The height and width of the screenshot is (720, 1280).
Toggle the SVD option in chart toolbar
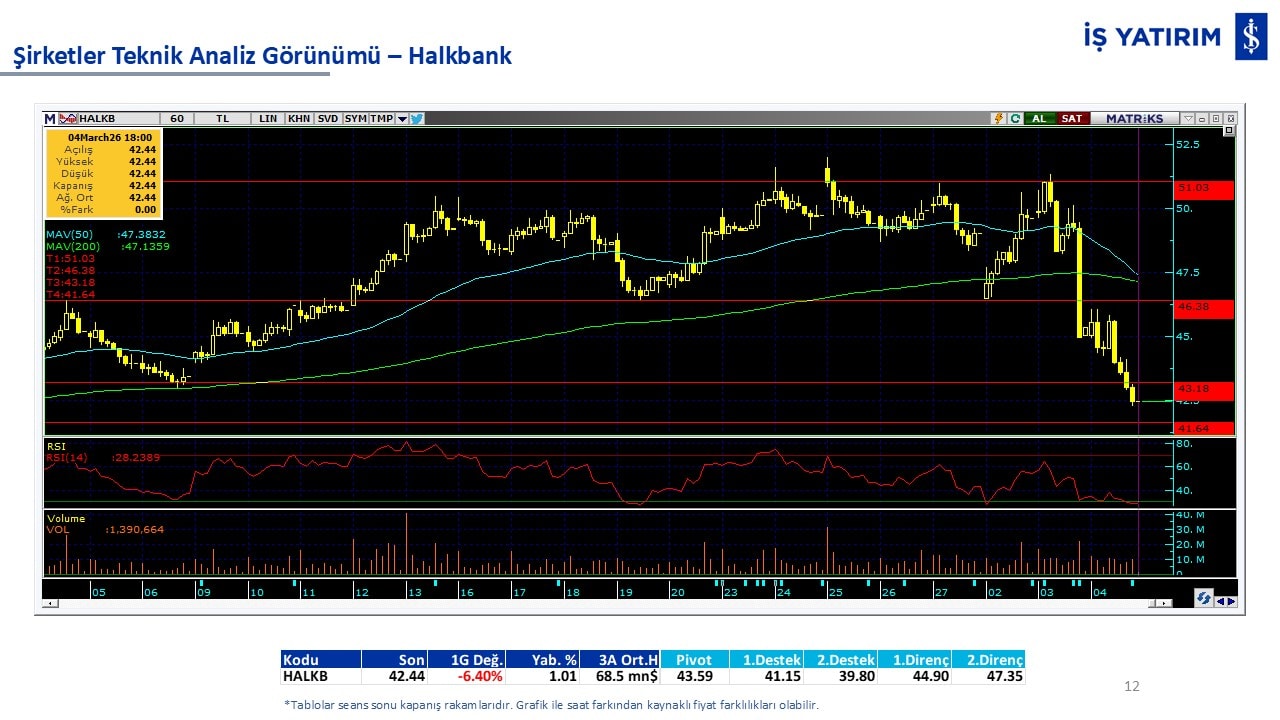[x=328, y=118]
